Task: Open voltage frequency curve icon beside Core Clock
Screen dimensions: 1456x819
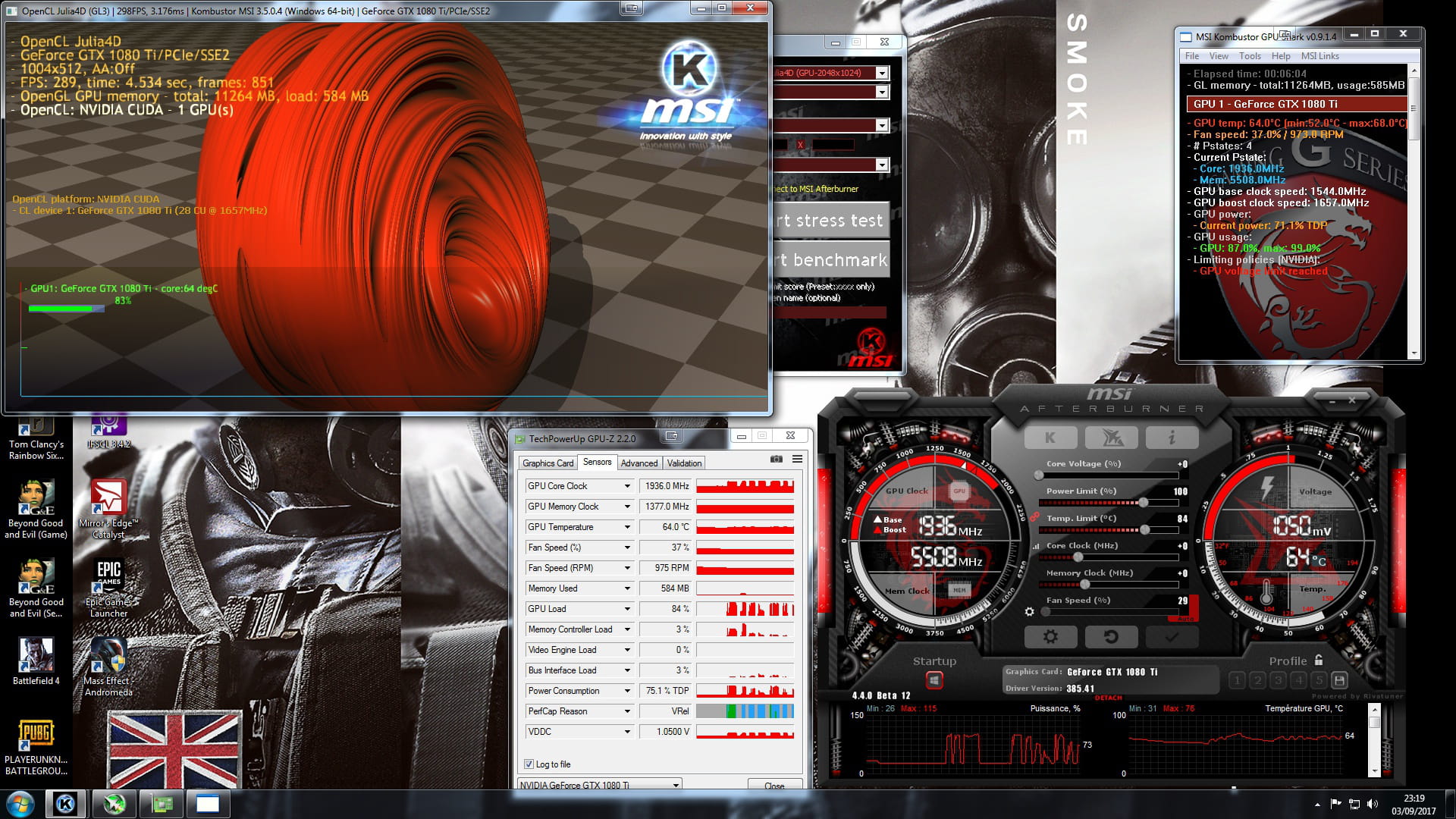Action: pos(1036,546)
